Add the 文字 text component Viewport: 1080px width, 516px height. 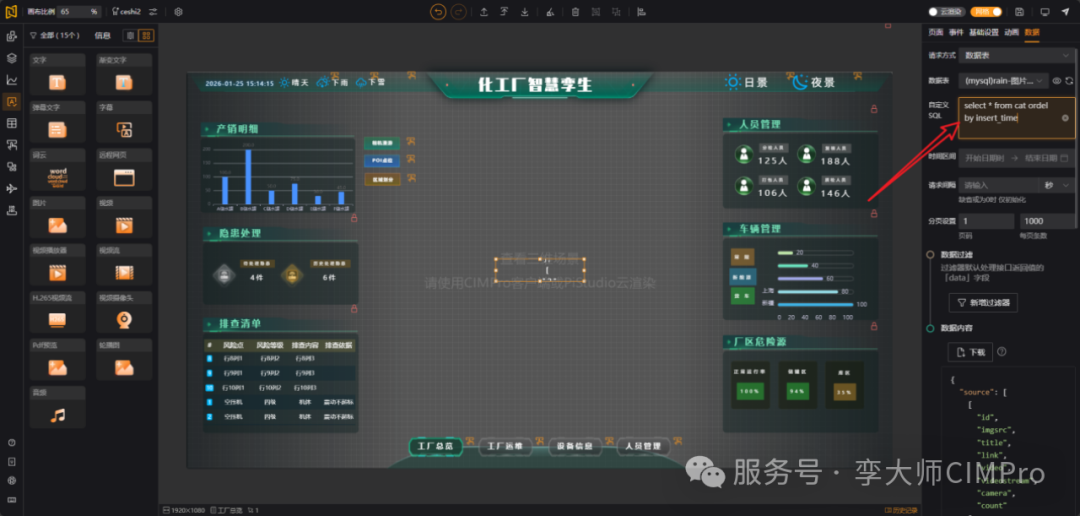[x=57, y=74]
